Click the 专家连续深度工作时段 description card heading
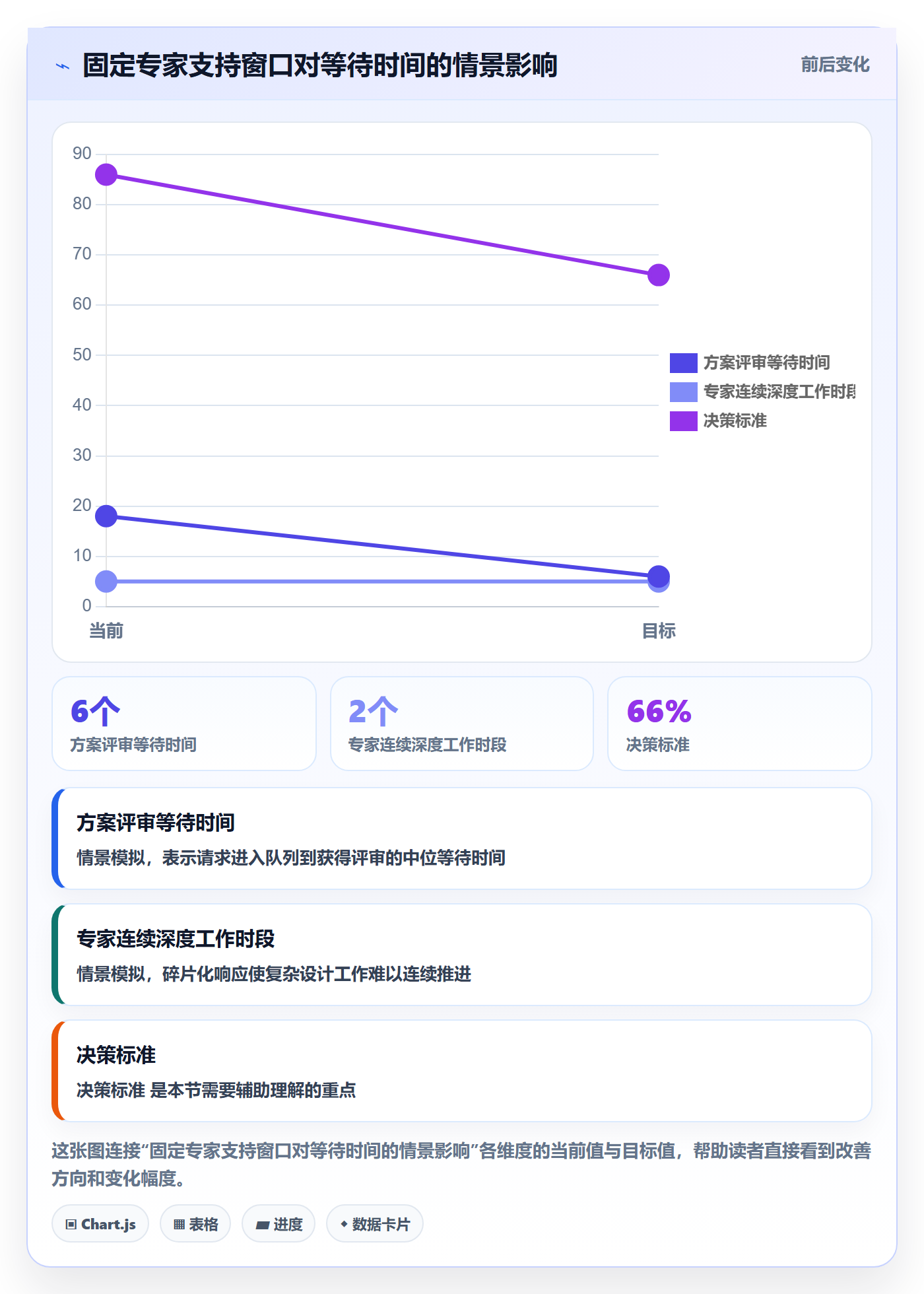Viewport: 924px width, 1294px height. click(176, 939)
